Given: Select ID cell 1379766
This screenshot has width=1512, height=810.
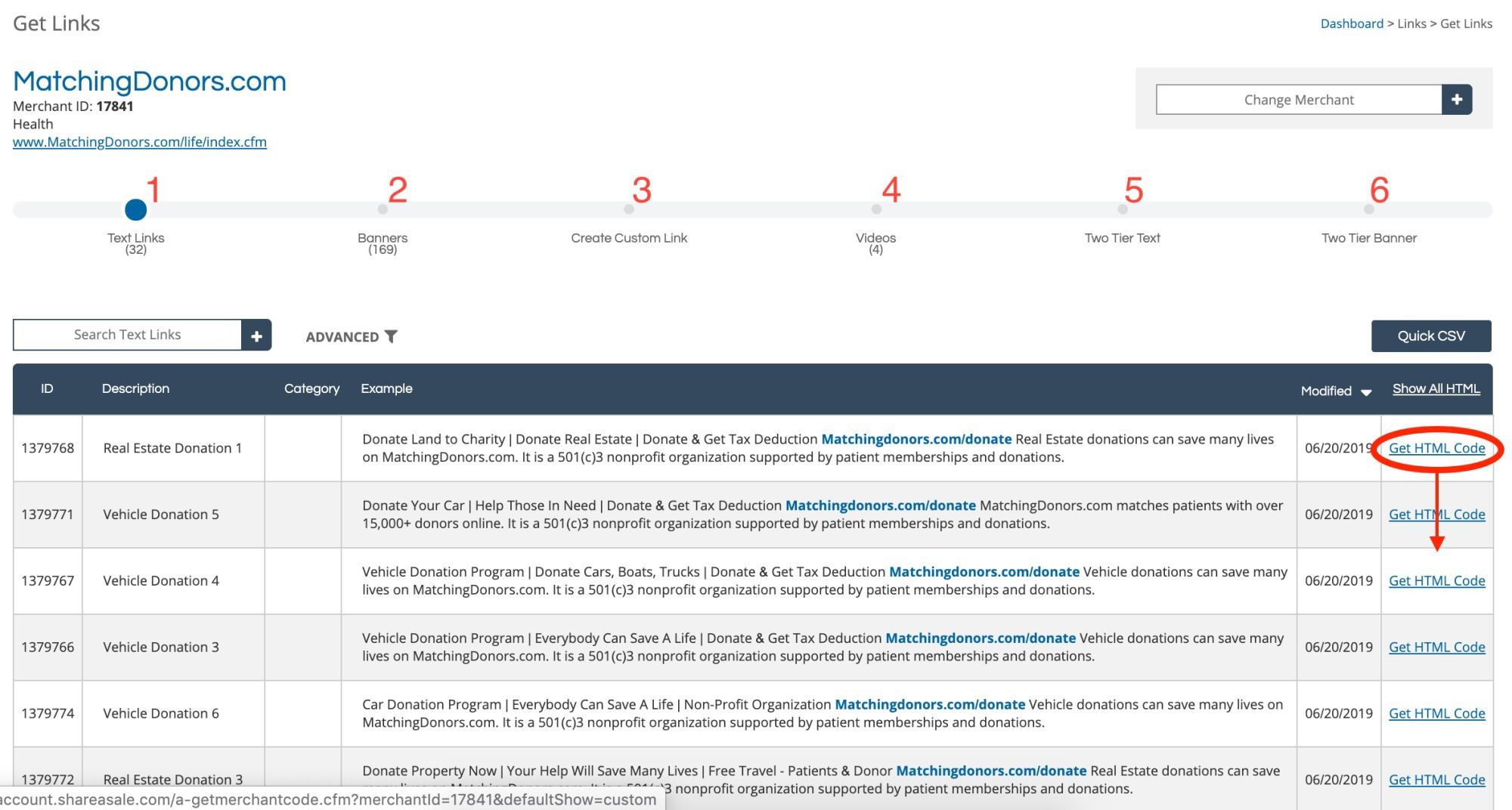Looking at the screenshot, I should coord(48,648).
